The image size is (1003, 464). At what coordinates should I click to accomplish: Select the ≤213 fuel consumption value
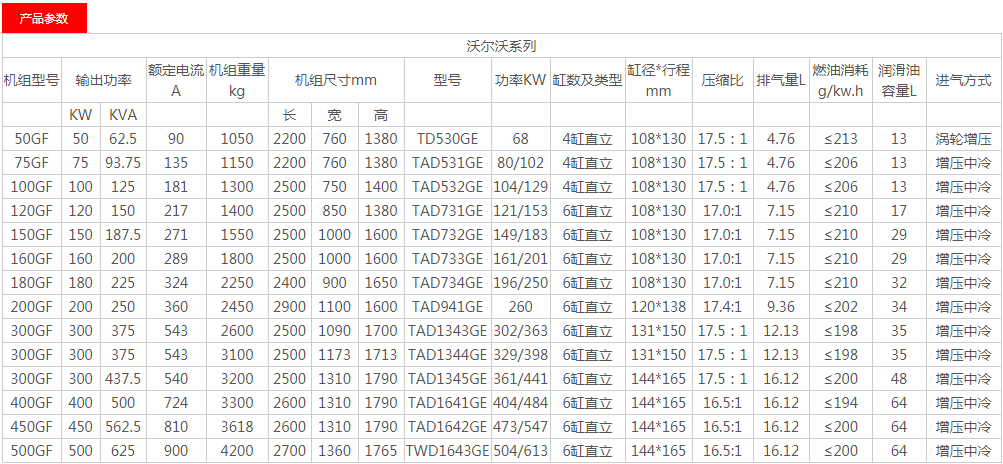coord(840,139)
